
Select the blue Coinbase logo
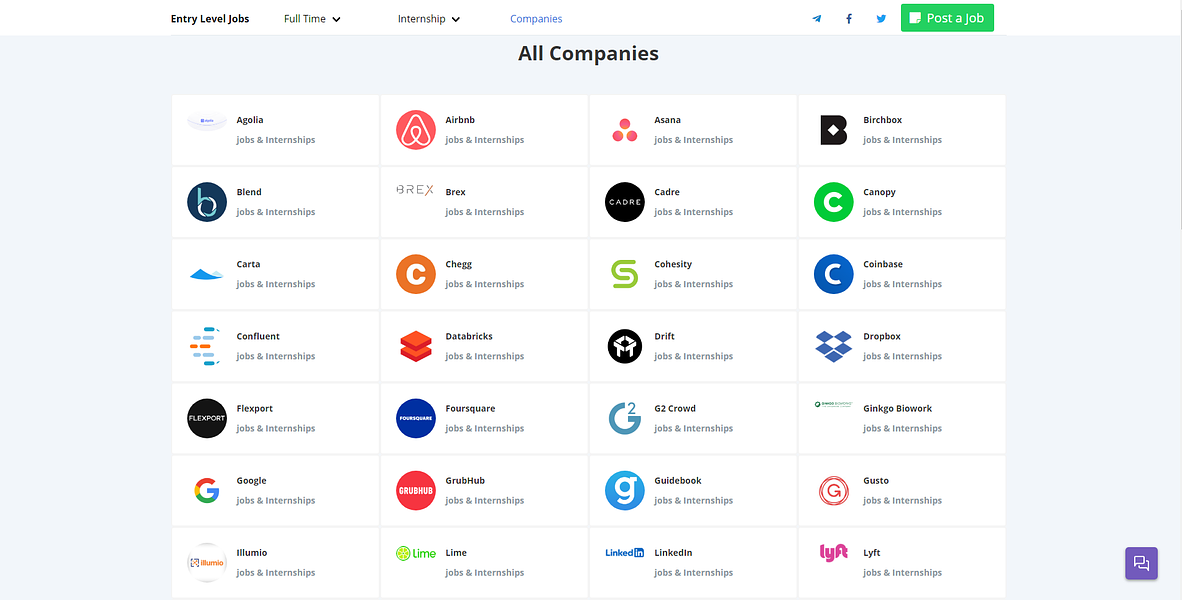click(x=834, y=274)
